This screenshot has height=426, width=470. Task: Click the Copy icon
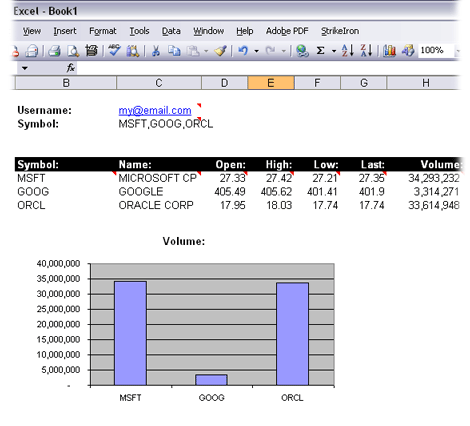[x=174, y=51]
